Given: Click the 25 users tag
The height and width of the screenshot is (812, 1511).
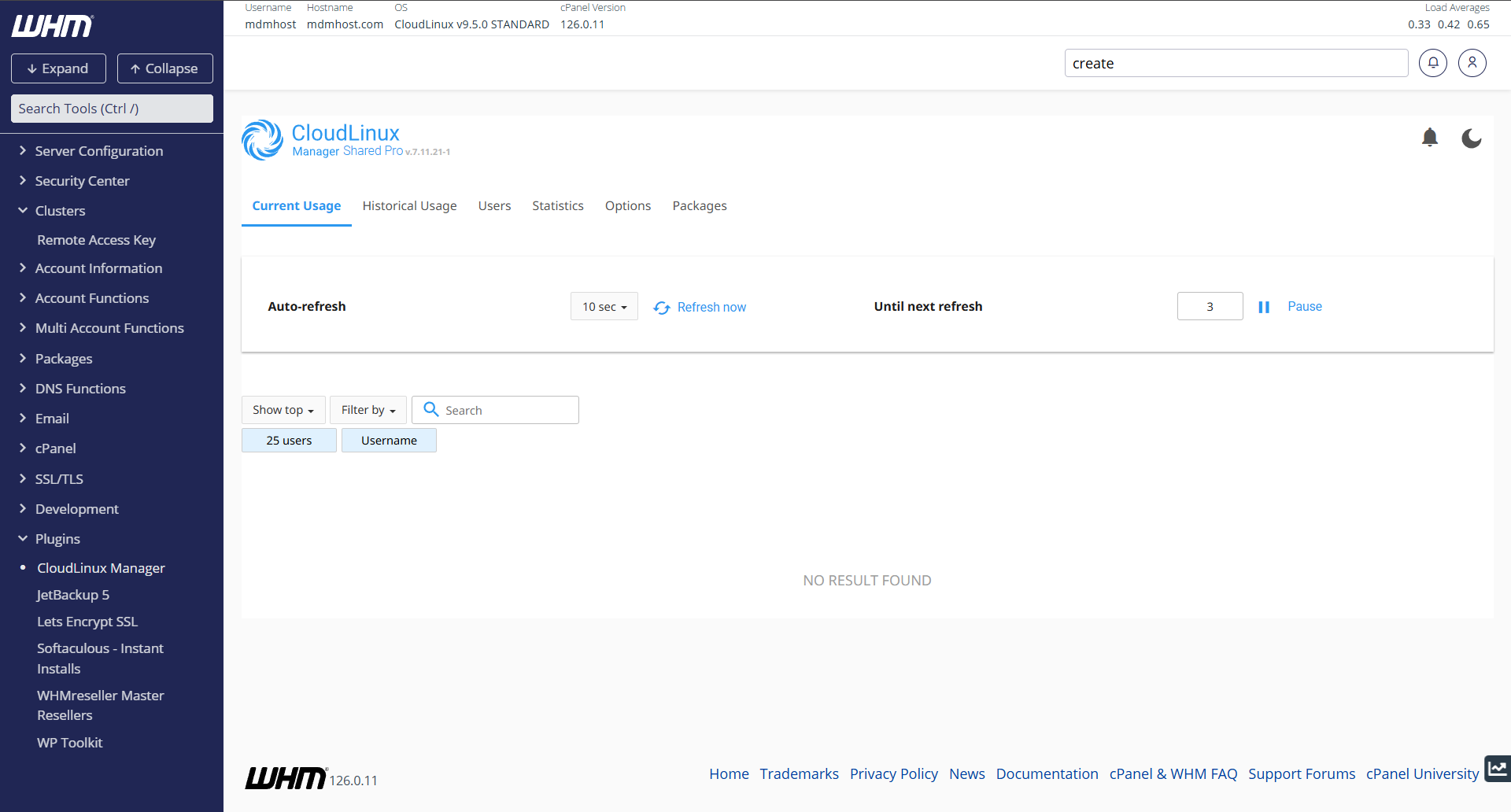Looking at the screenshot, I should pos(289,441).
